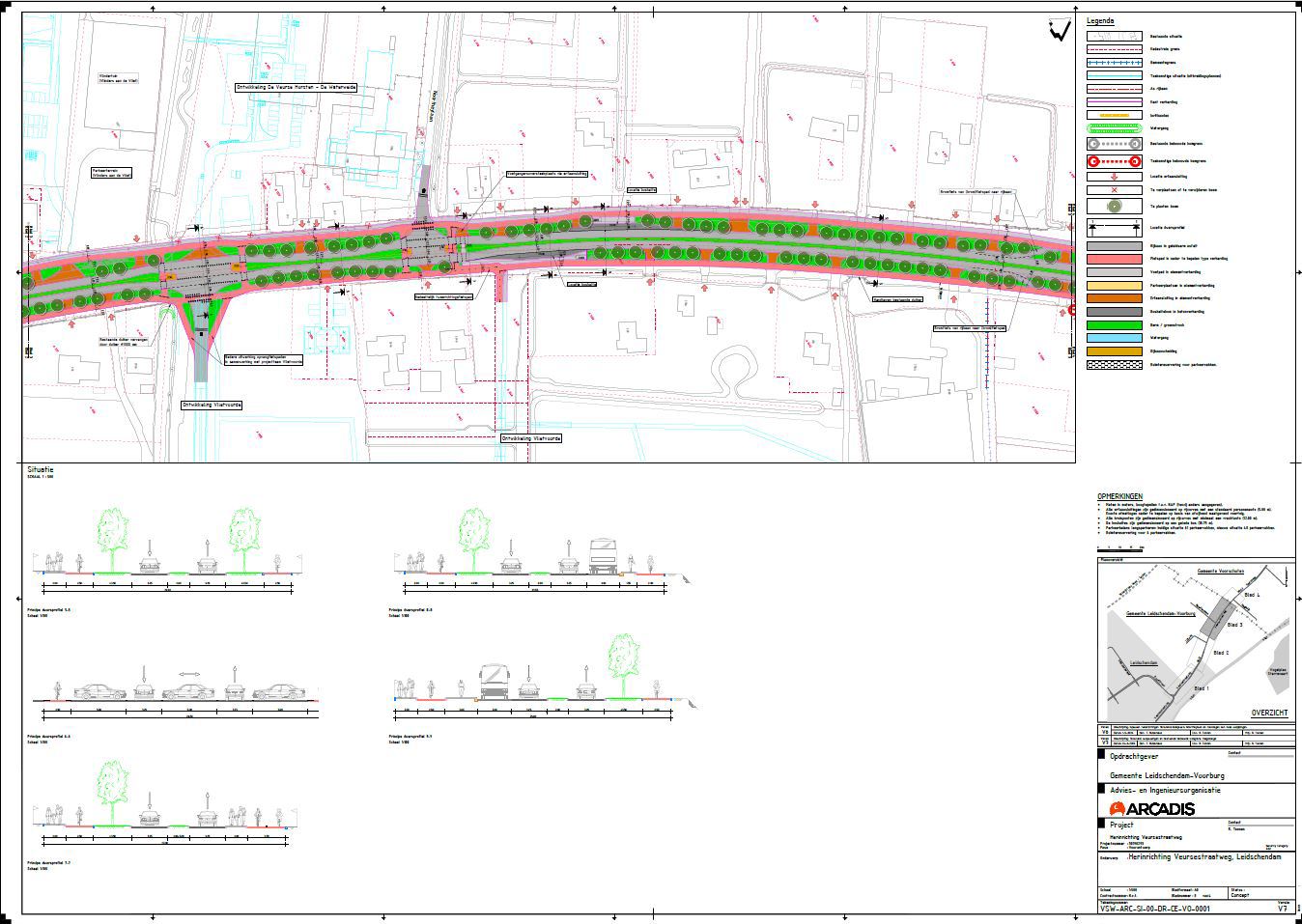1302x924 pixels.
Task: Click the cross-section location marker in the legend
Action: pos(1113,230)
